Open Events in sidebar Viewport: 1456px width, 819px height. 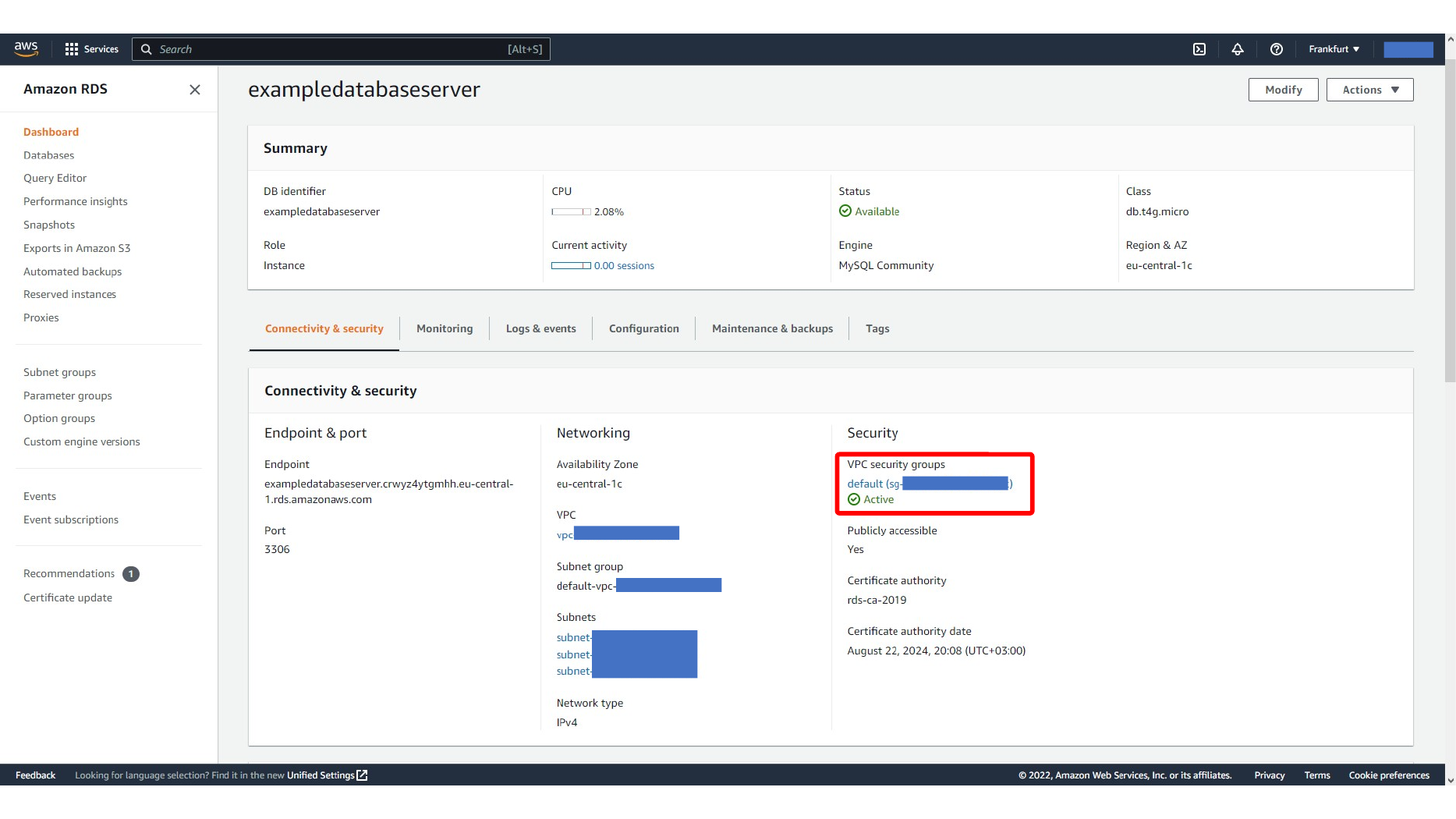(40, 496)
